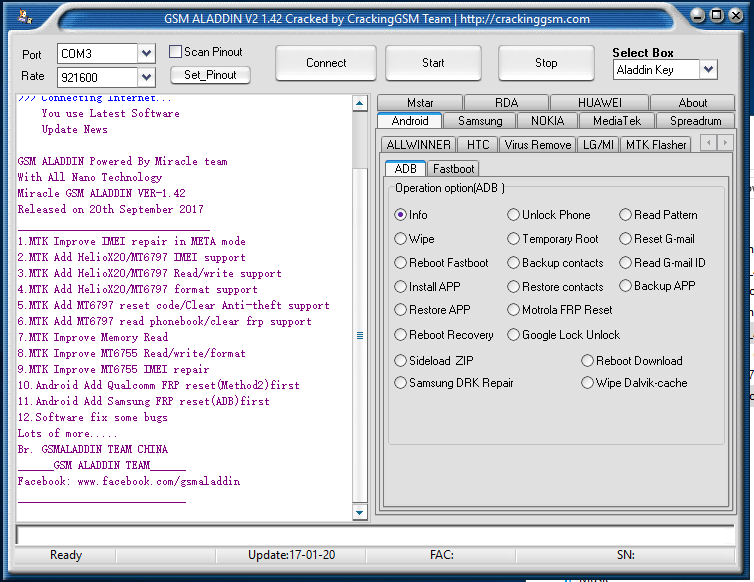754x582 pixels.
Task: Open the Virus Remove sub-tab
Action: (x=538, y=145)
